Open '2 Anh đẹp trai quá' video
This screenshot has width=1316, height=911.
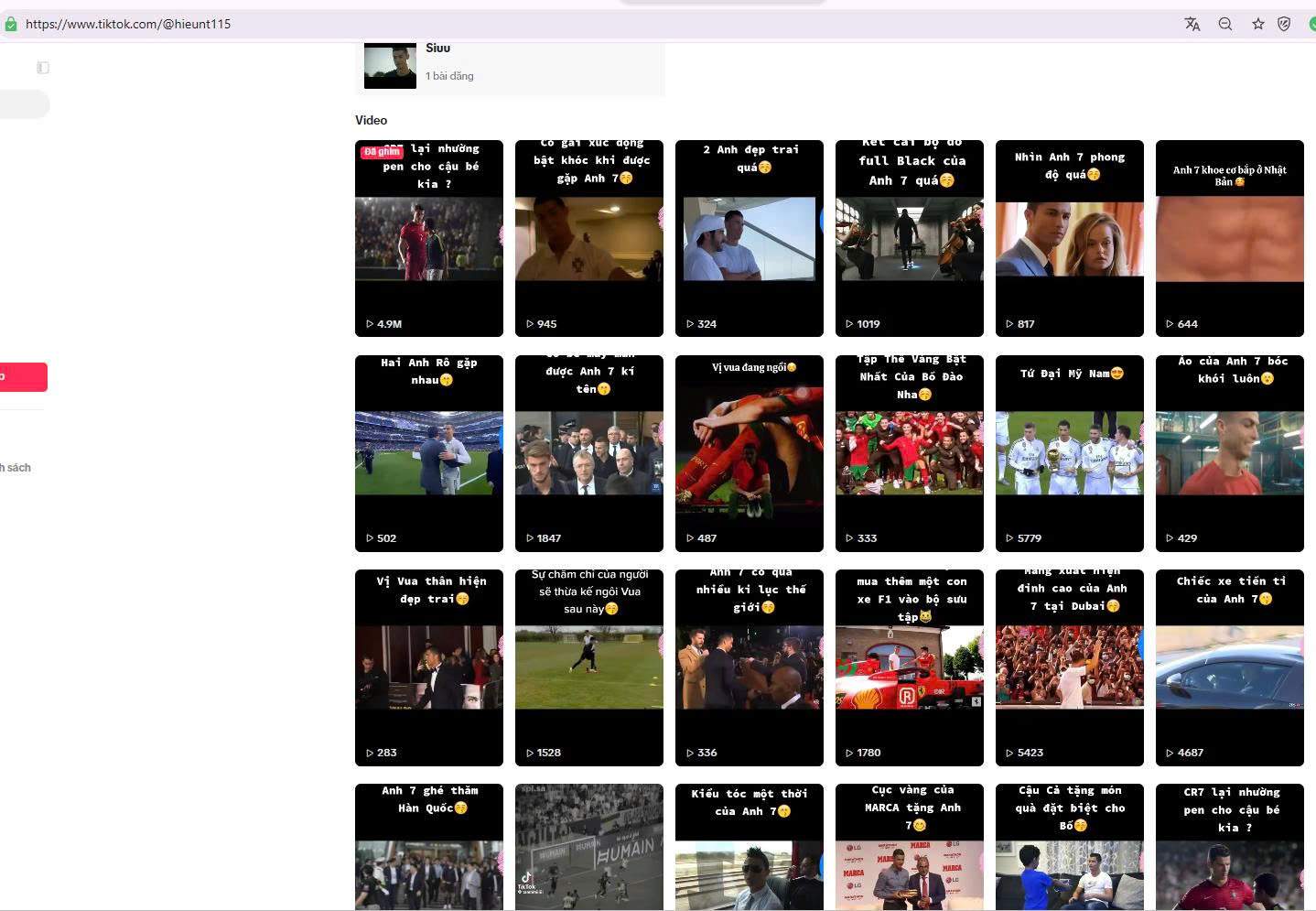pyautogui.click(x=750, y=238)
